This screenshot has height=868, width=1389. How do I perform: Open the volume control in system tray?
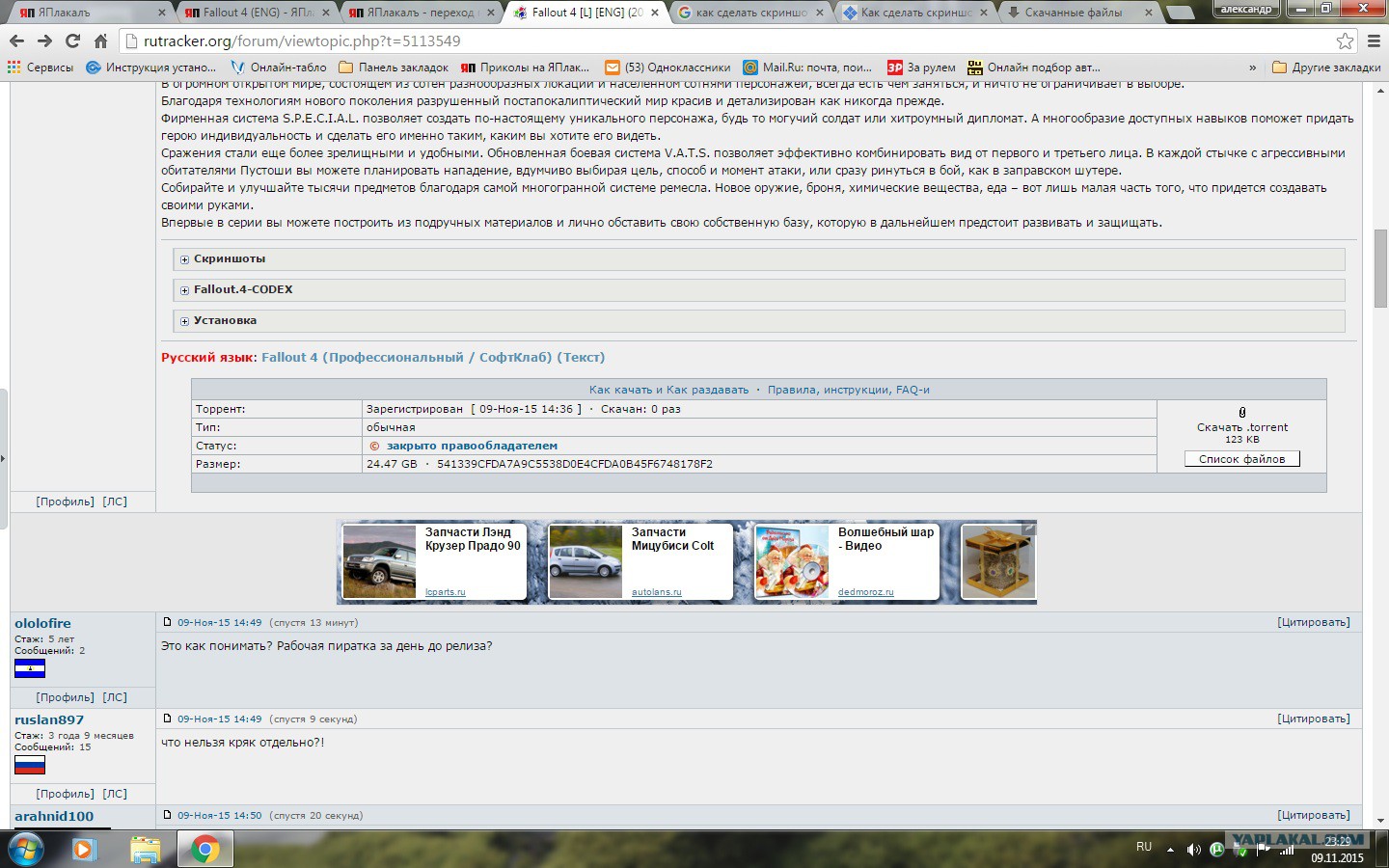tap(1193, 850)
